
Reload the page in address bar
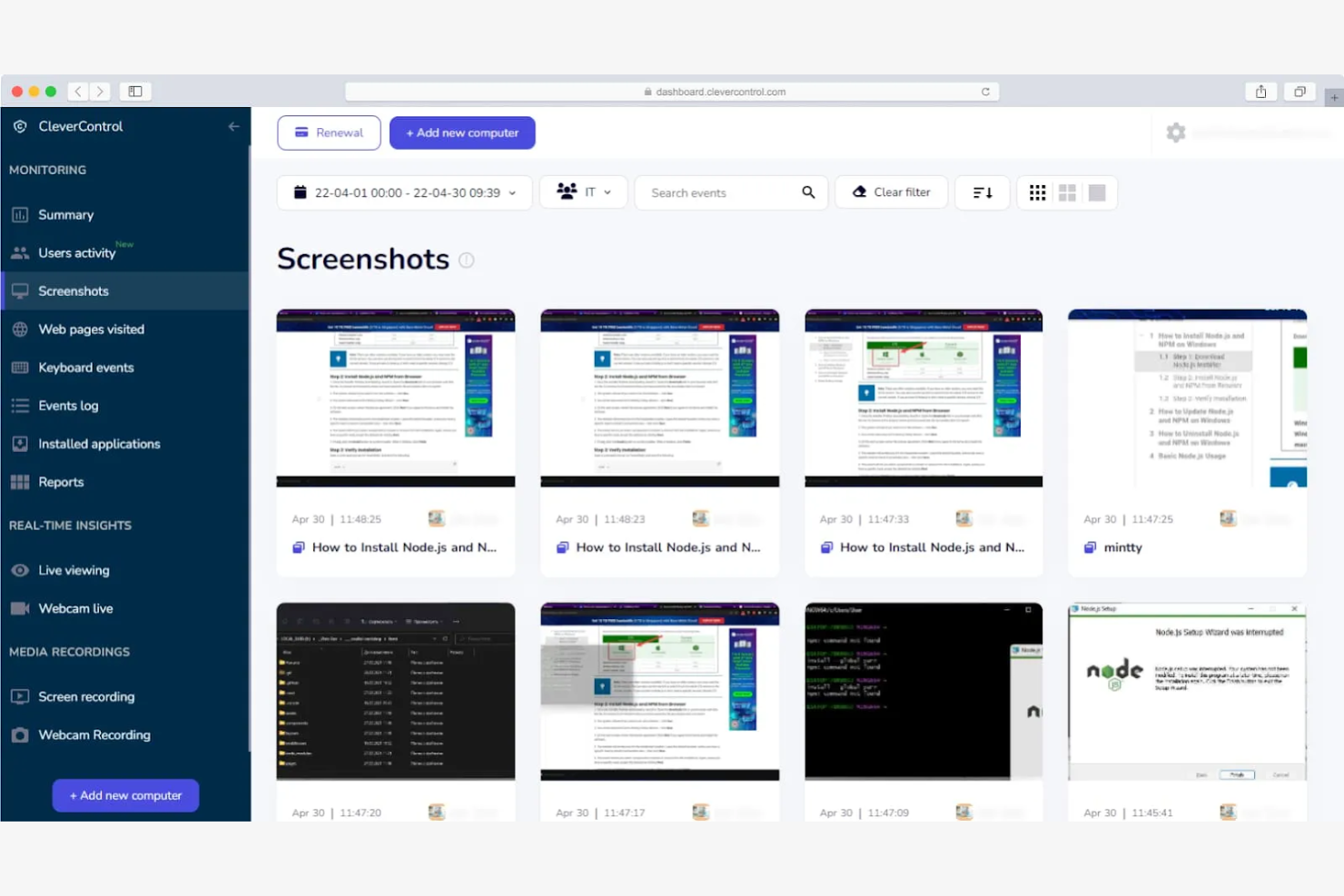coord(985,92)
